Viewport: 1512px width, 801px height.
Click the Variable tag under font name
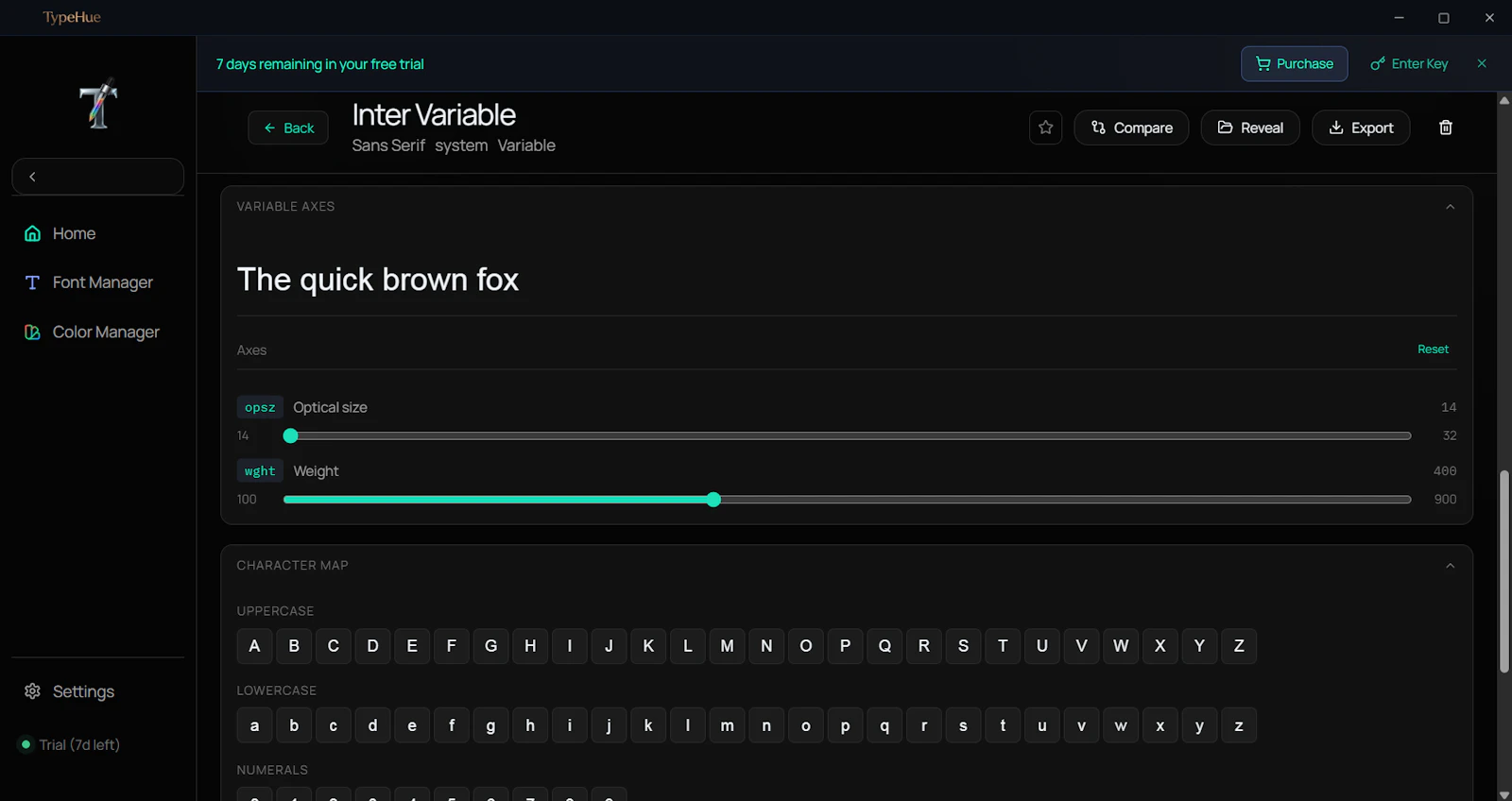pos(526,145)
